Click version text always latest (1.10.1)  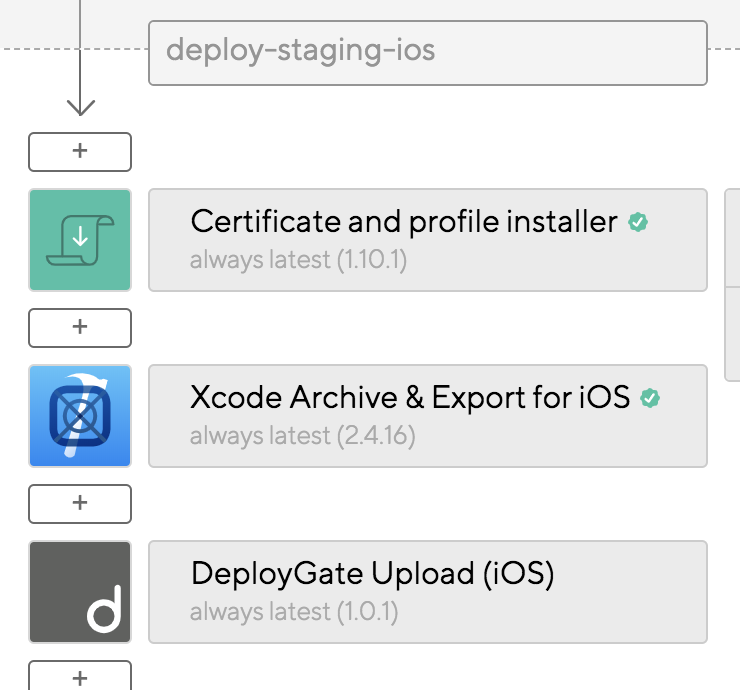coord(298,260)
